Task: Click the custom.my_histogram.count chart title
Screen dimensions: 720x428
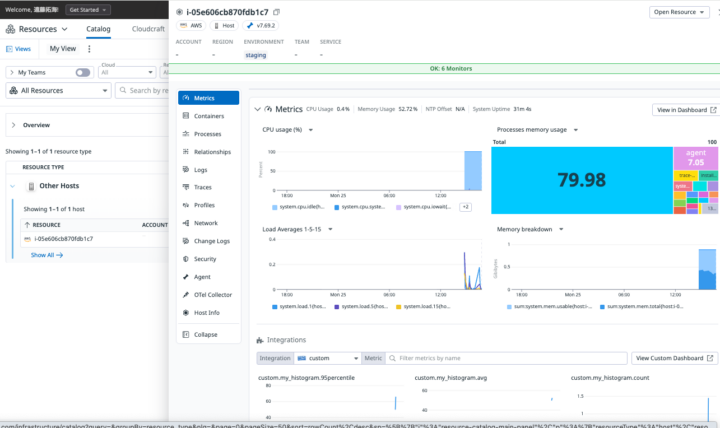Action: (610, 378)
